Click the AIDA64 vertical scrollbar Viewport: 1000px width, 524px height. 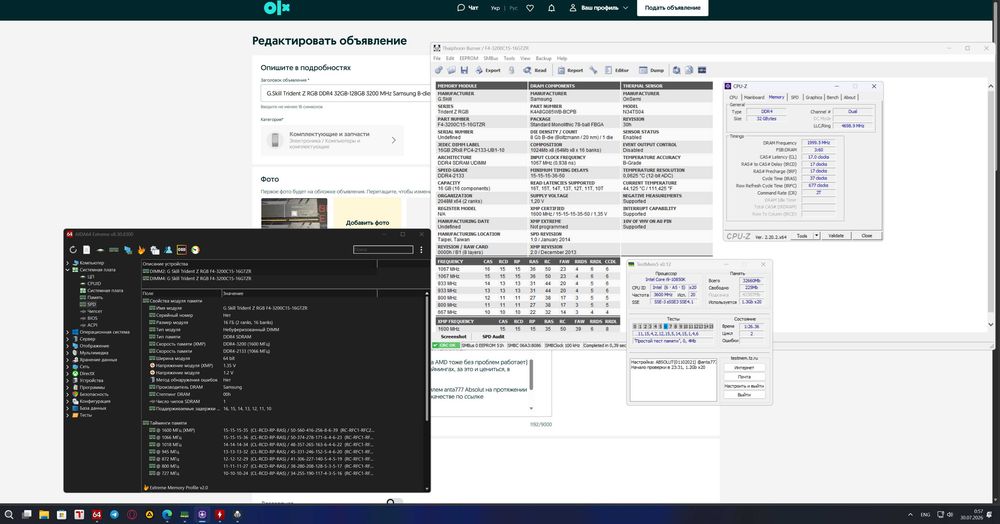(x=427, y=357)
